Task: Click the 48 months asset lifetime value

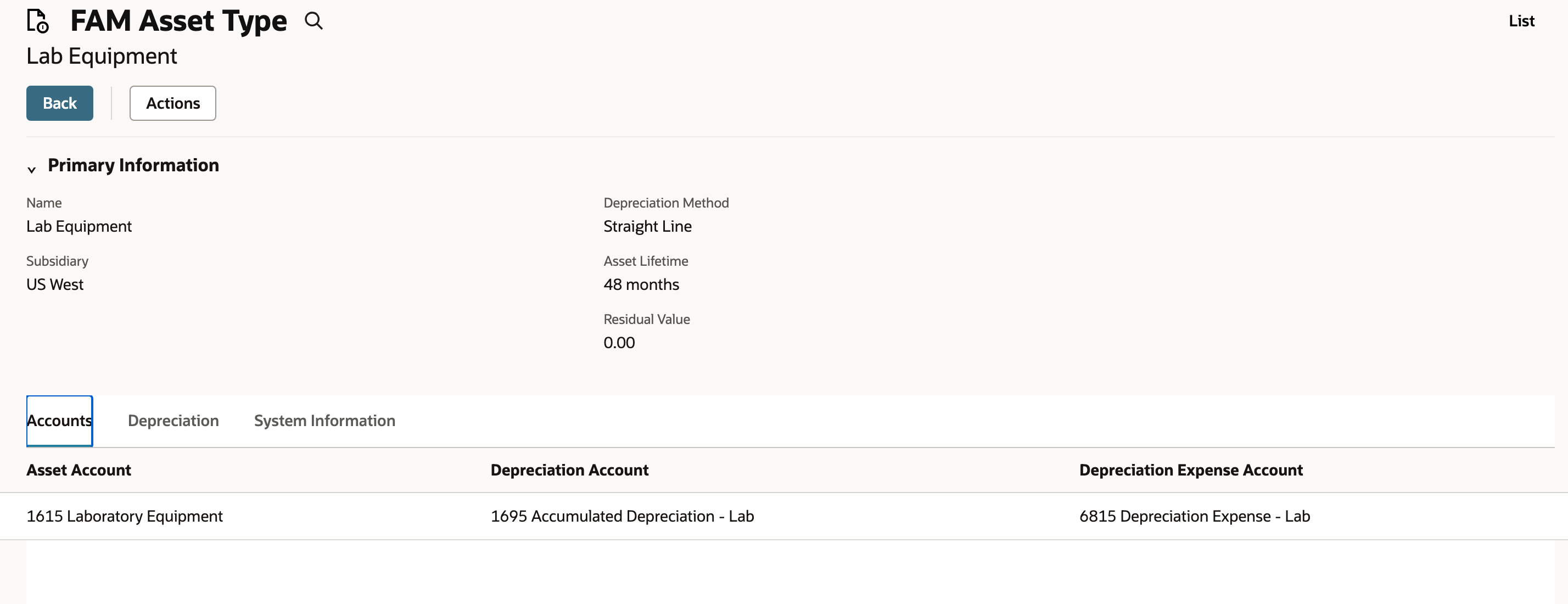Action: 641,284
